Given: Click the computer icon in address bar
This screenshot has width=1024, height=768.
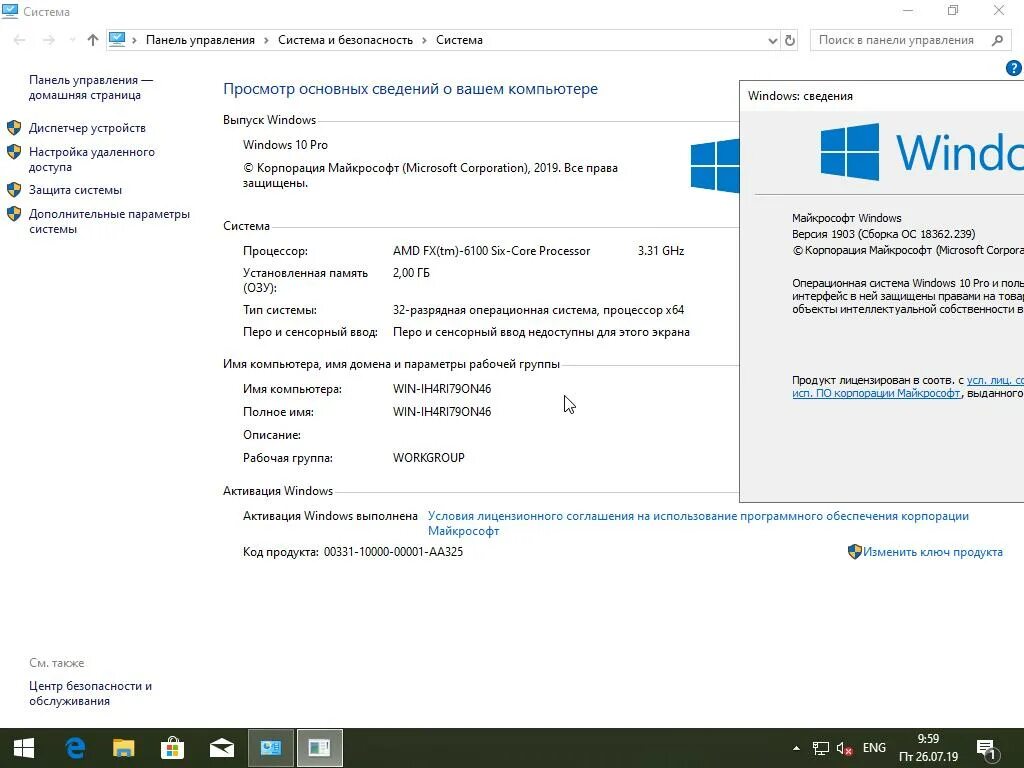Looking at the screenshot, I should click(x=117, y=40).
